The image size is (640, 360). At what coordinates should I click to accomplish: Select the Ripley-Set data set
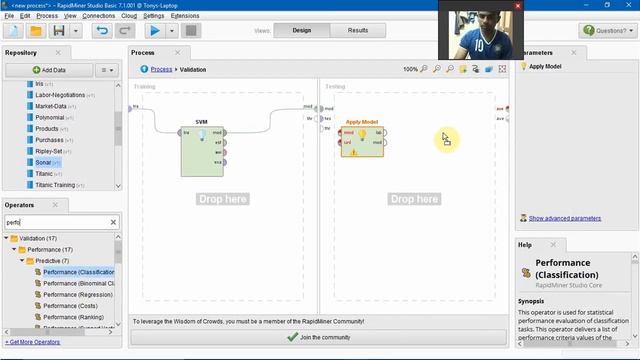49,151
